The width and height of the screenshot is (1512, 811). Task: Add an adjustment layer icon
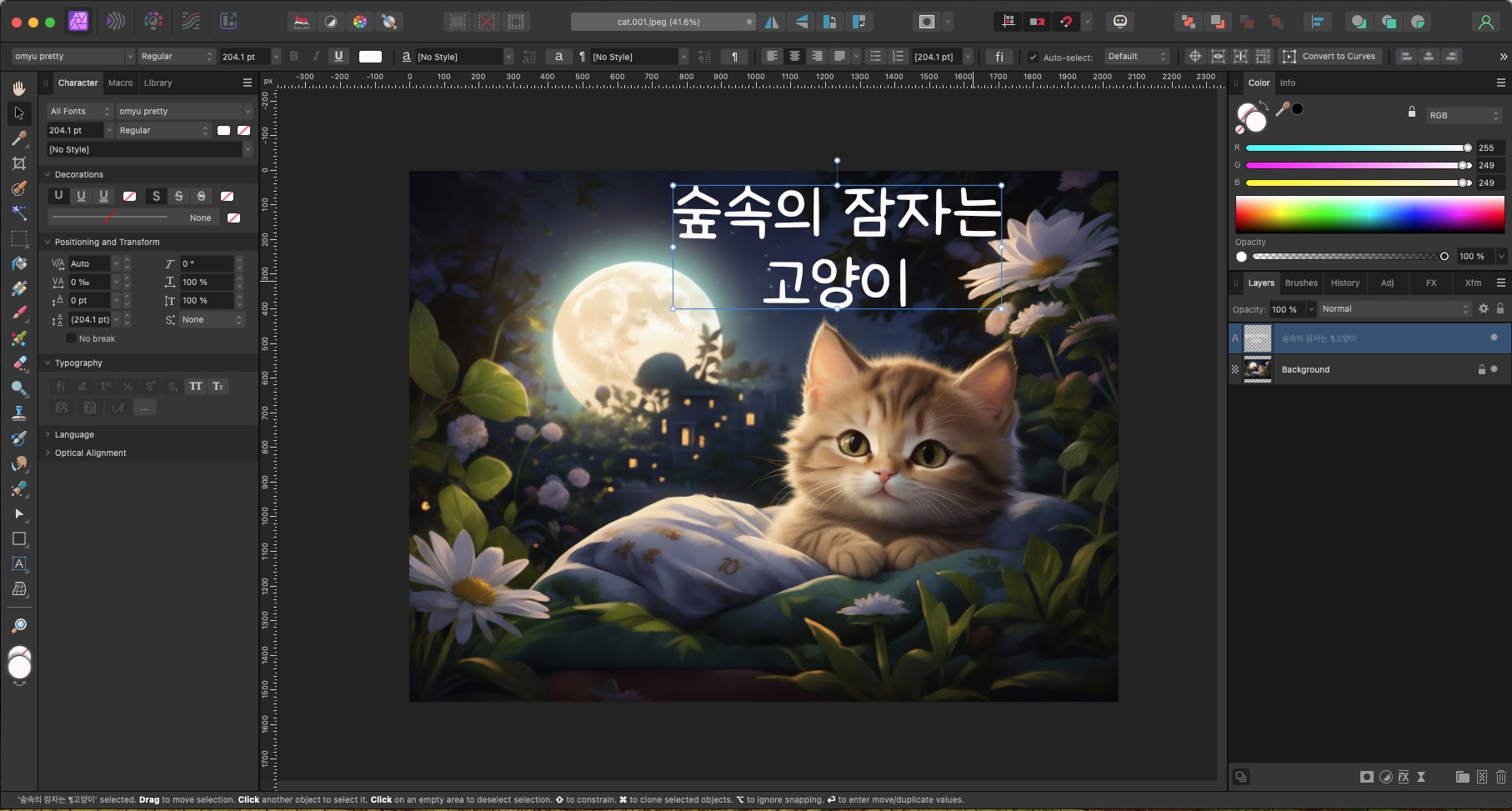pyautogui.click(x=1385, y=777)
